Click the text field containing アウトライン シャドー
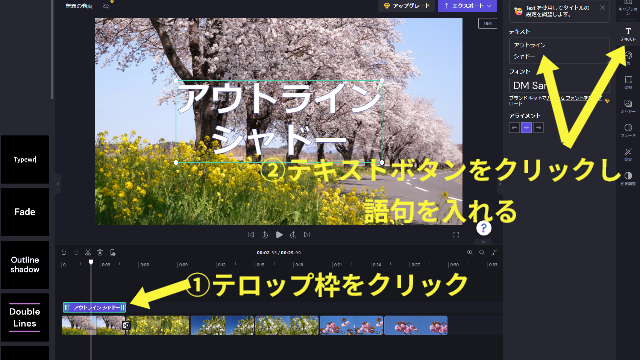Image resolution: width=640 pixels, height=360 pixels. [559, 51]
